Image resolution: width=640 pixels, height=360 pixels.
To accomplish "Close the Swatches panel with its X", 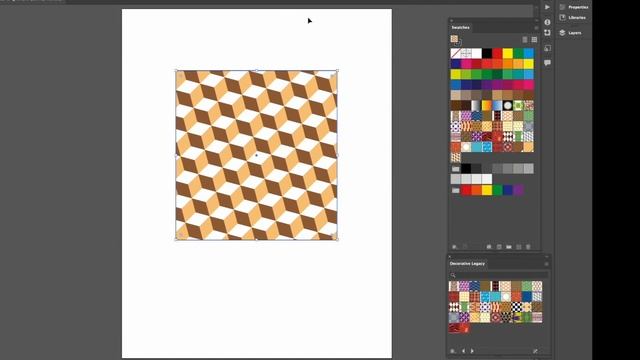I will 451,20.
